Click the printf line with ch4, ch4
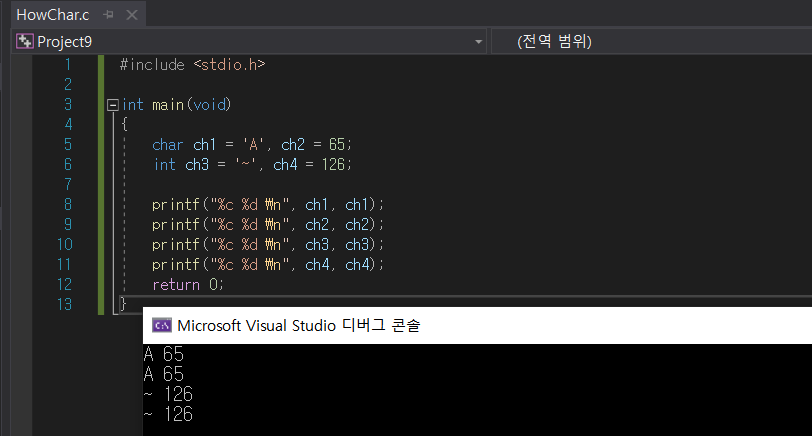The image size is (812, 436). (268, 265)
